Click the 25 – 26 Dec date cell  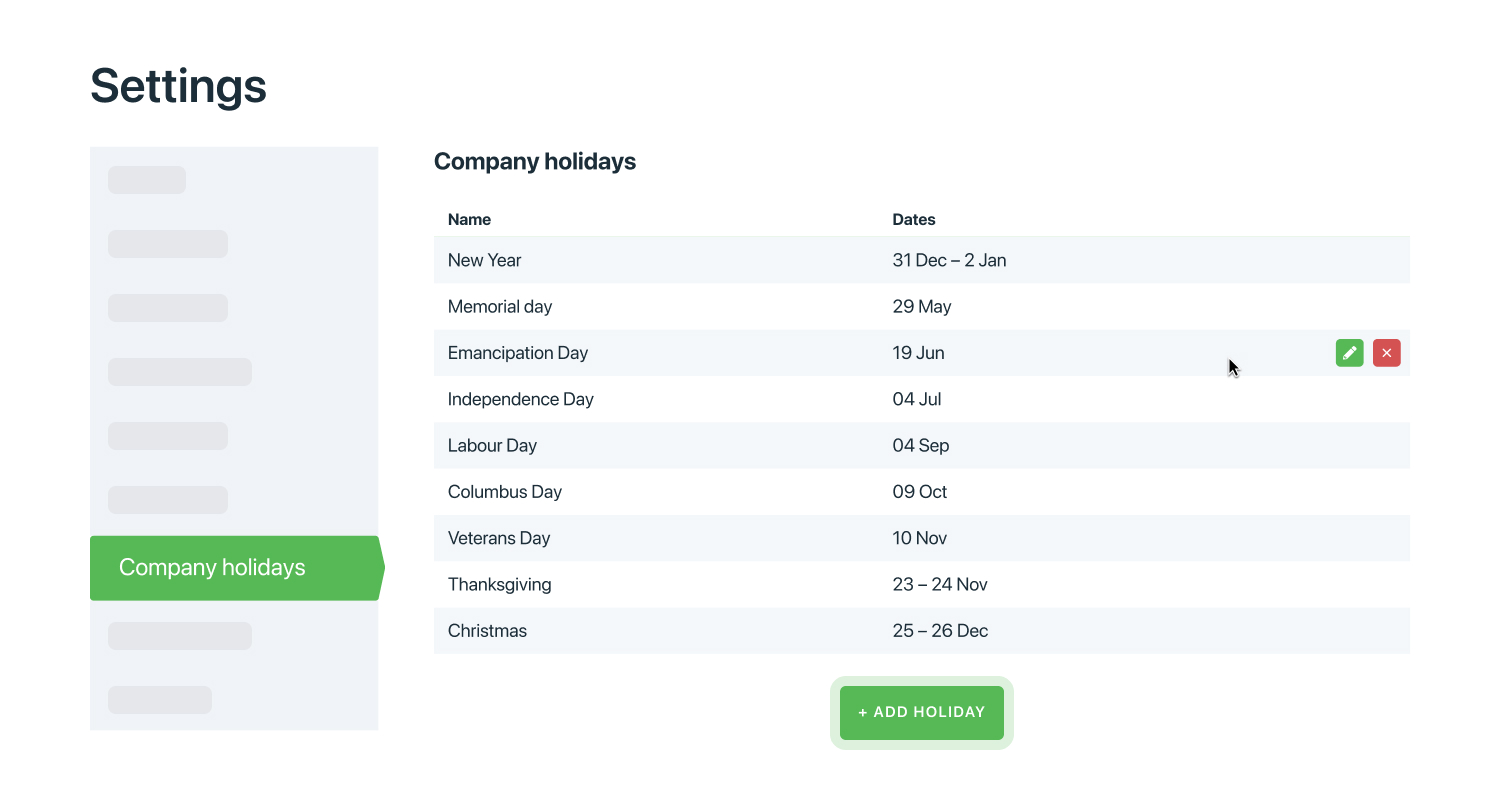click(x=940, y=631)
